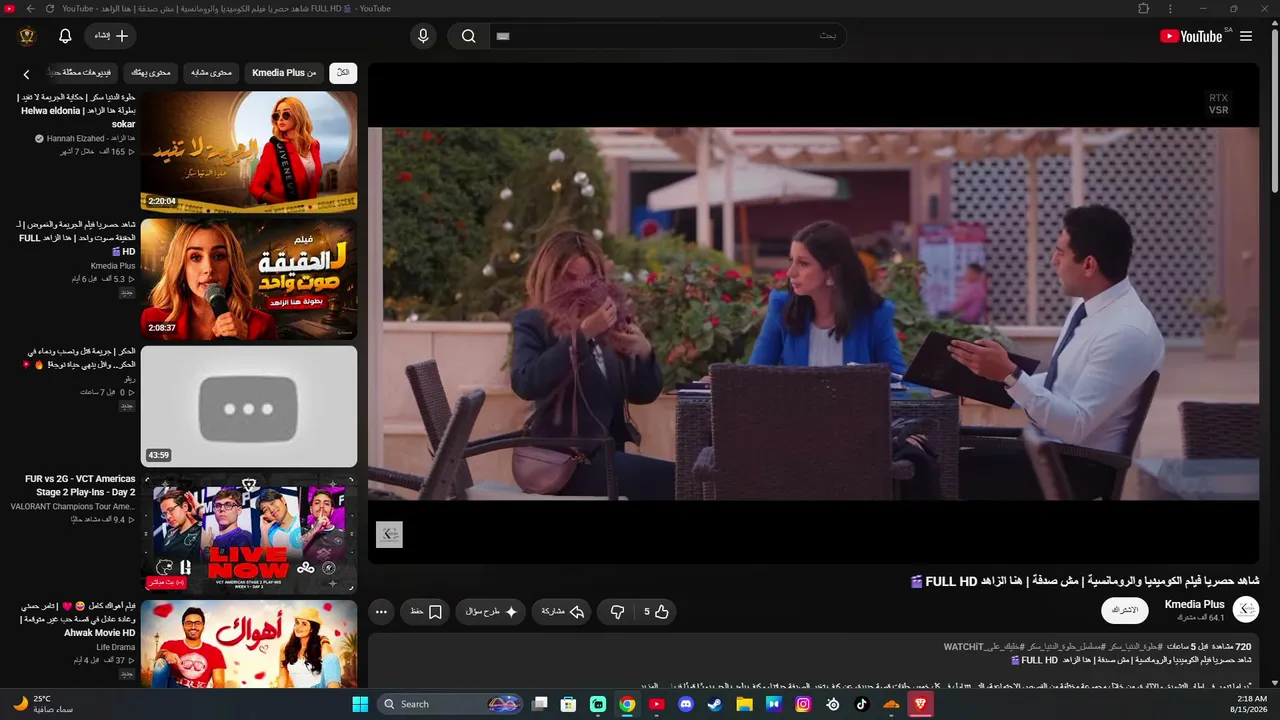The image size is (1280, 720).
Task: Like the video with thumbs up
Action: [x=655, y=612]
